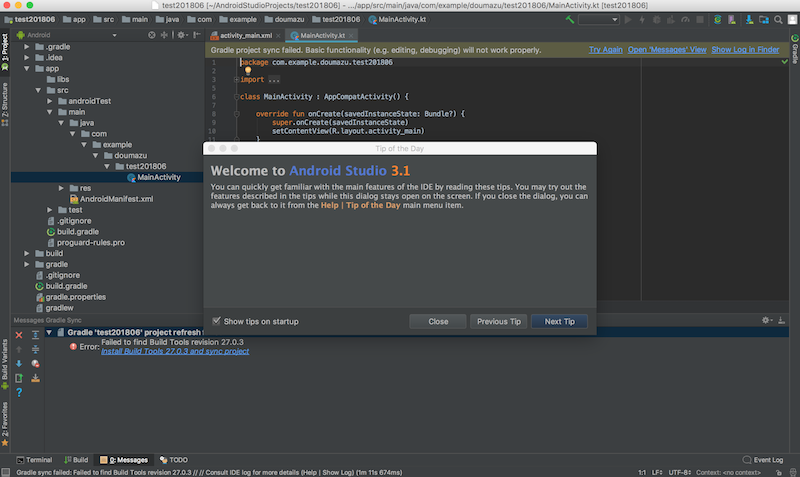Click the red X close icon in Messages

19,335
